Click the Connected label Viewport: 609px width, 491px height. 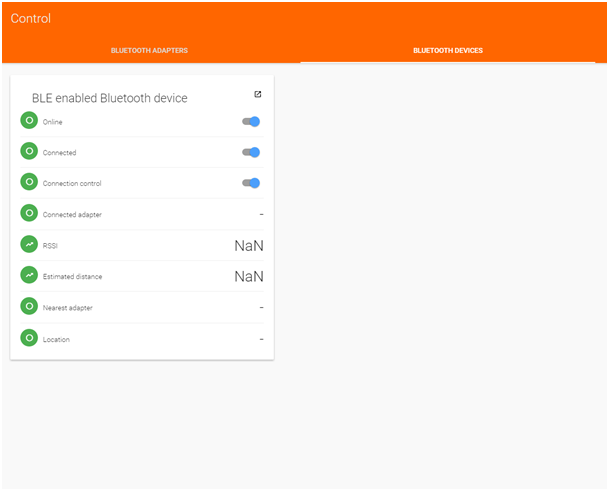(x=59, y=153)
